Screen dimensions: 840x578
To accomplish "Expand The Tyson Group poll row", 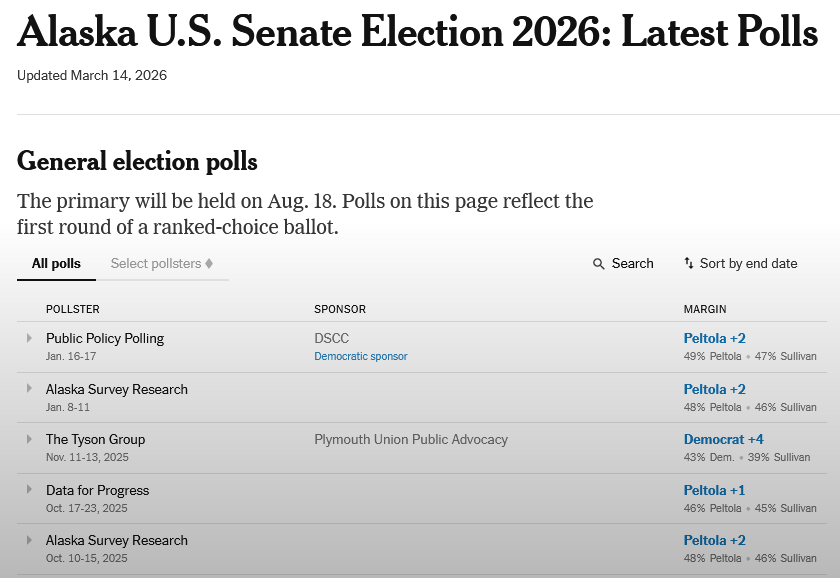I will [x=29, y=439].
